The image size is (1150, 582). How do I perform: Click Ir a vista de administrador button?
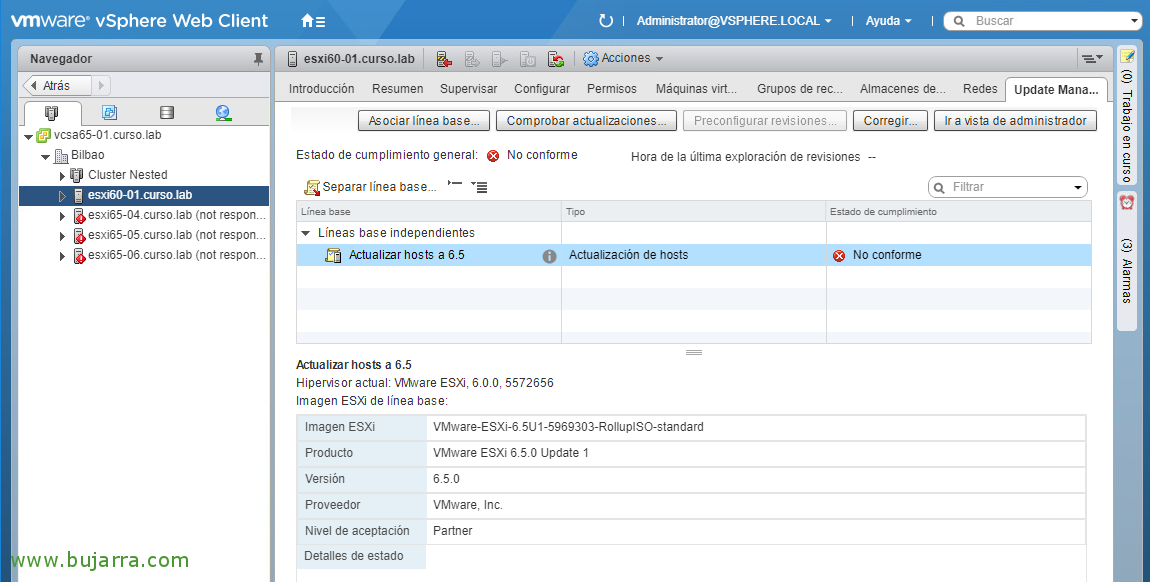click(x=1015, y=121)
